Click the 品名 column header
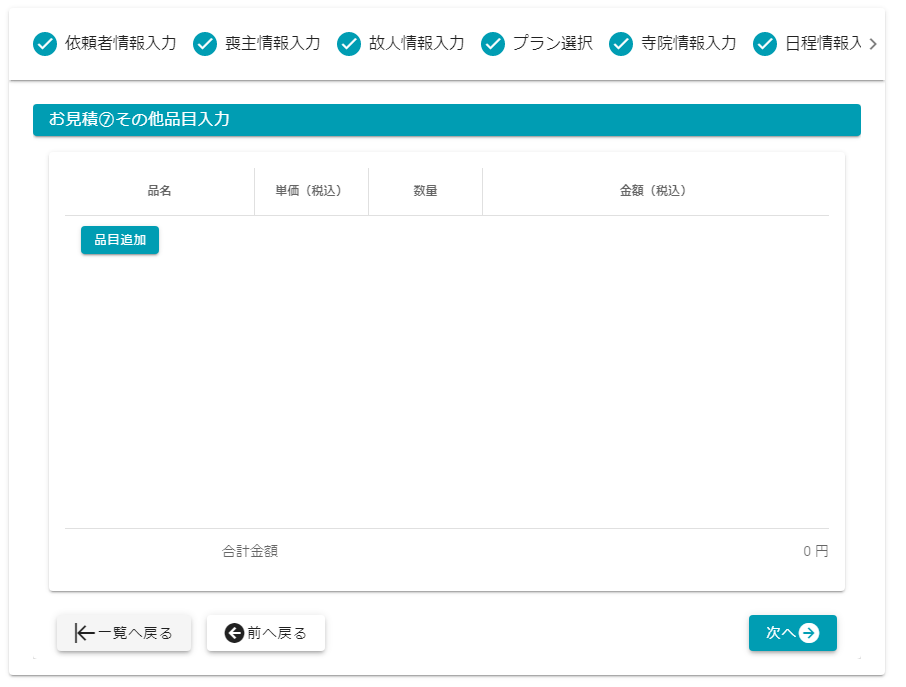 [x=160, y=191]
